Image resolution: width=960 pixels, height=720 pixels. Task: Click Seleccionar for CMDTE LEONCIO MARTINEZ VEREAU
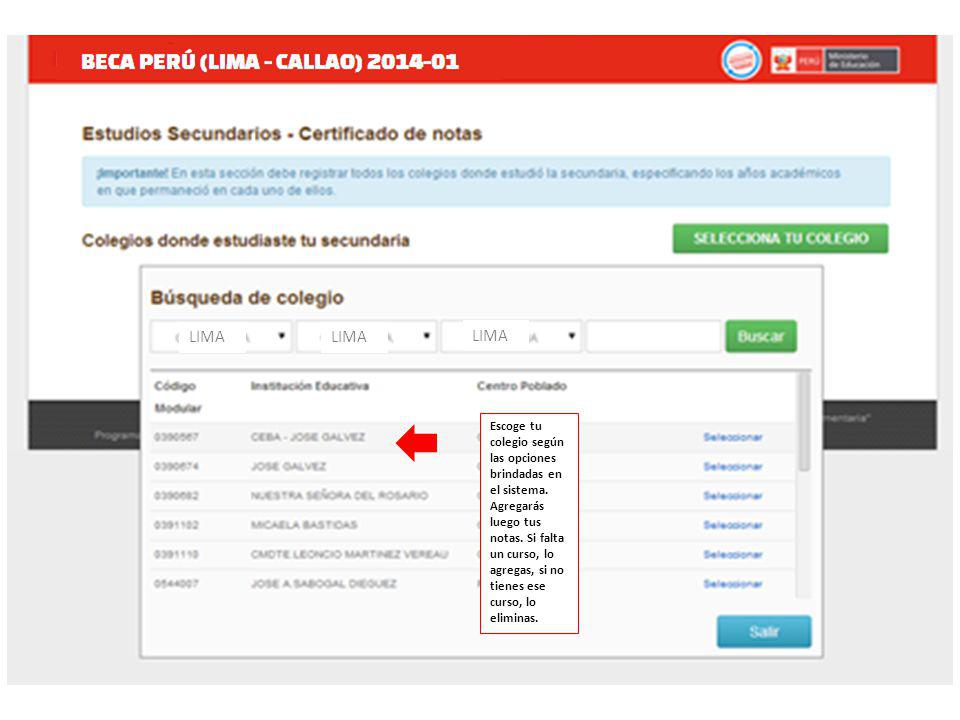(x=733, y=555)
